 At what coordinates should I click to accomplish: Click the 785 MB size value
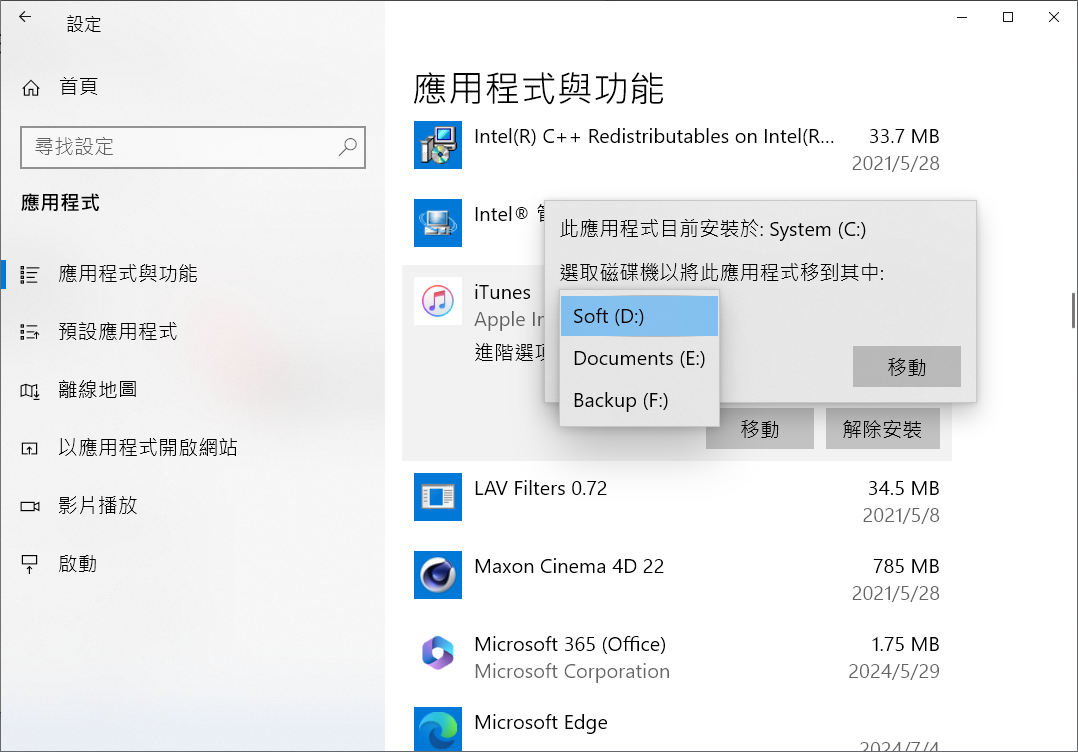click(x=906, y=566)
